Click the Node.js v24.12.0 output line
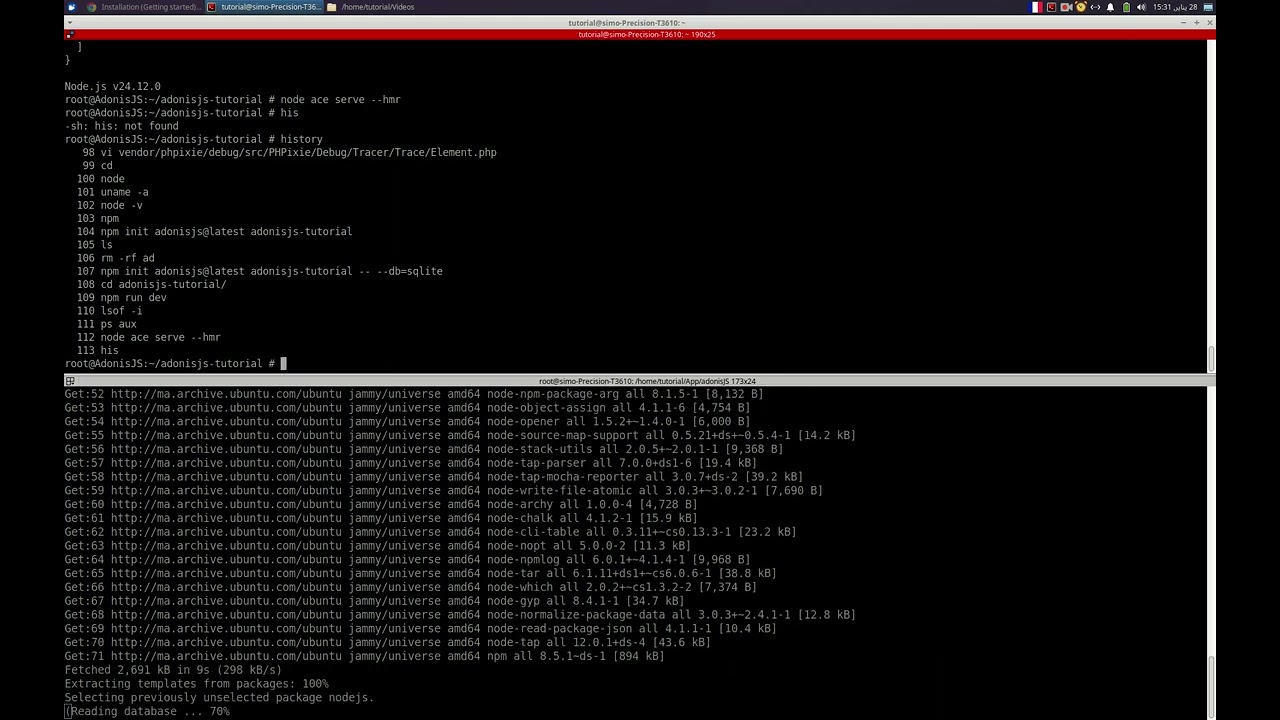The image size is (1280, 720). (112, 87)
